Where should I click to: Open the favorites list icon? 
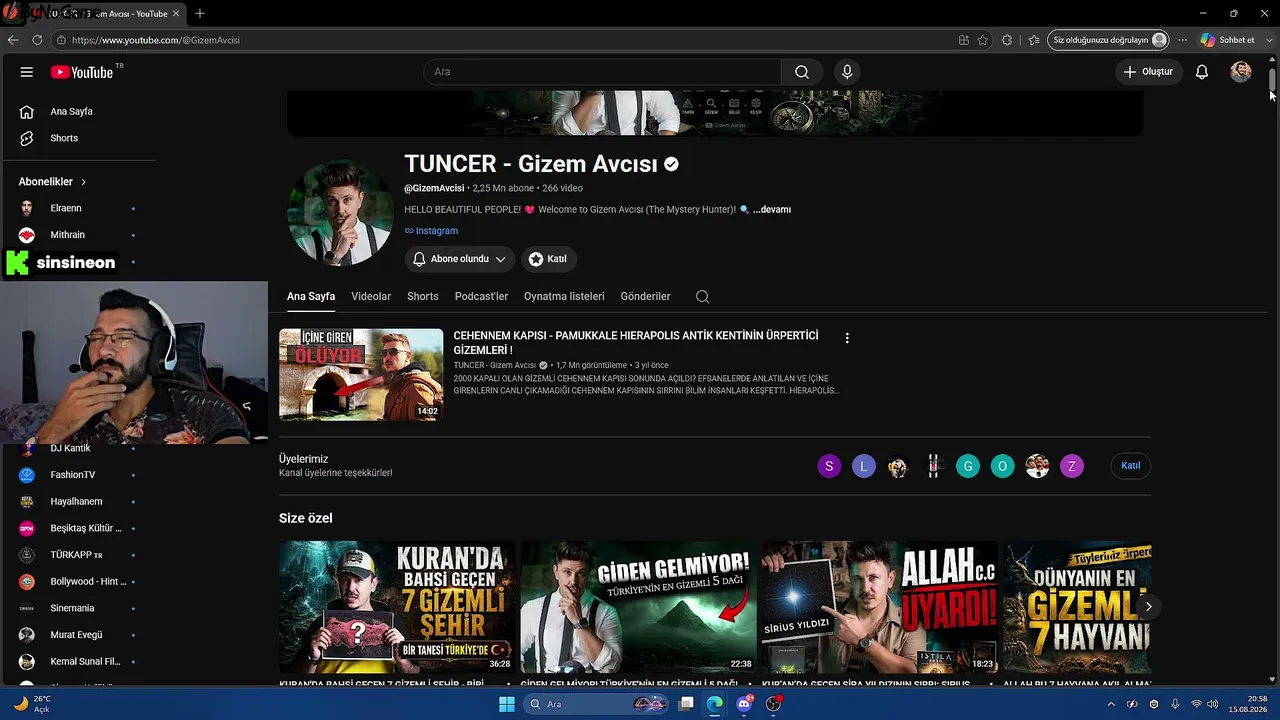pyautogui.click(x=1034, y=40)
